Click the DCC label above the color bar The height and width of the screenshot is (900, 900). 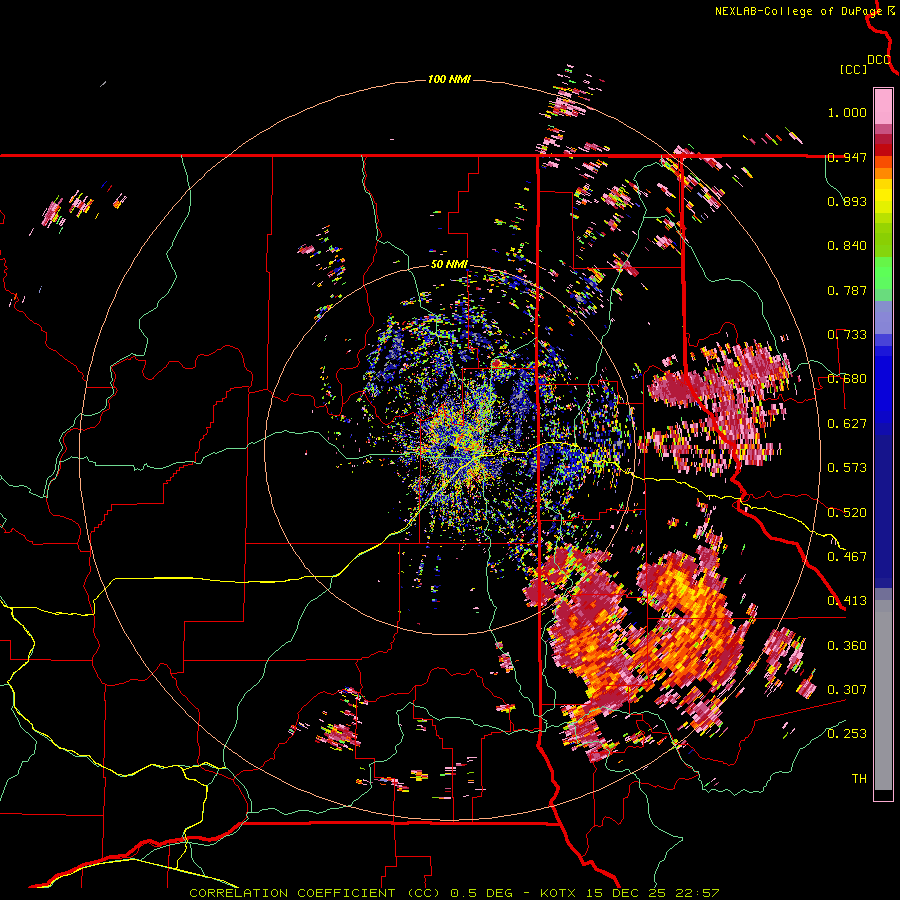click(x=879, y=60)
